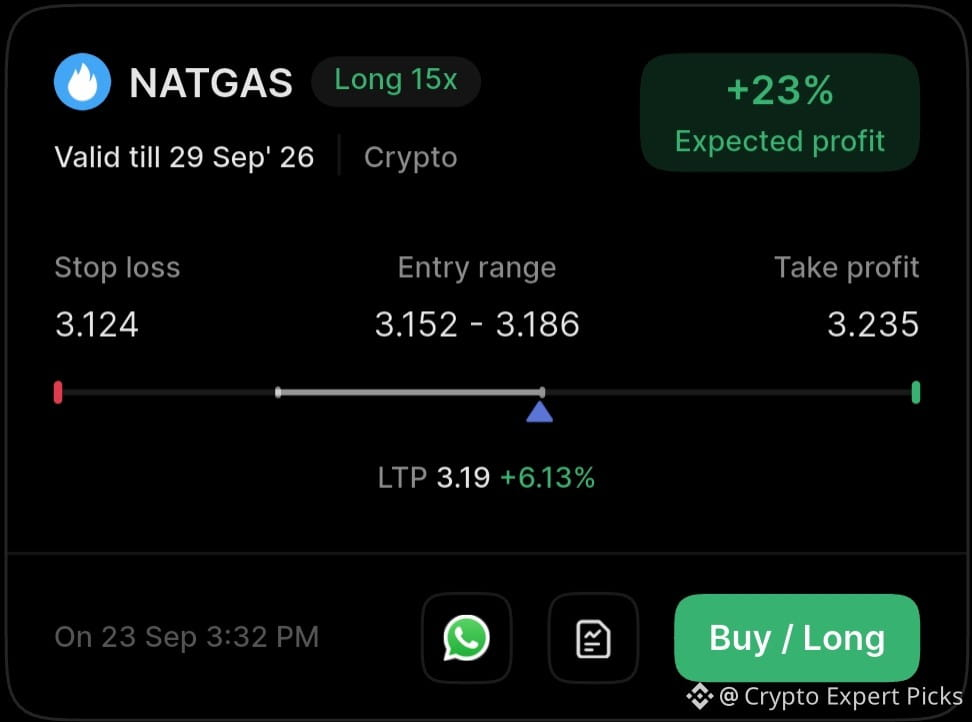The image size is (972, 722).
Task: Click the take profit value 3.235
Action: pos(873,325)
